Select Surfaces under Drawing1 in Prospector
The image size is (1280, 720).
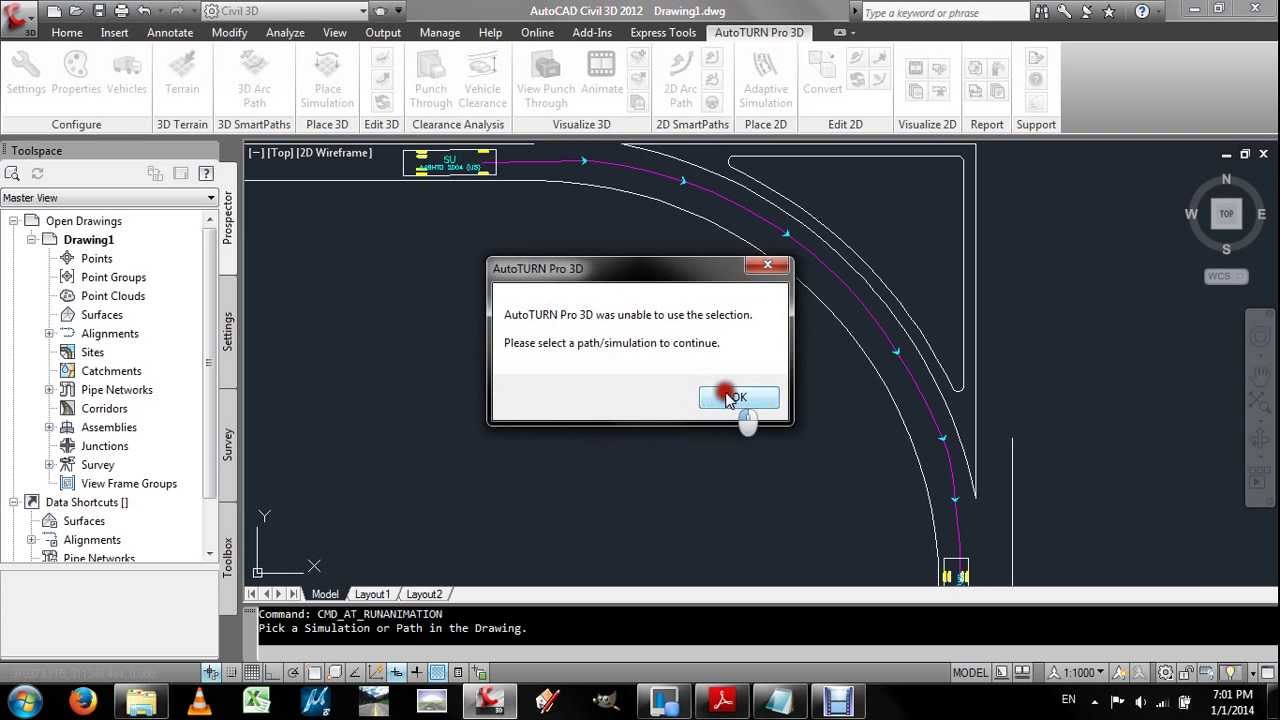(102, 315)
